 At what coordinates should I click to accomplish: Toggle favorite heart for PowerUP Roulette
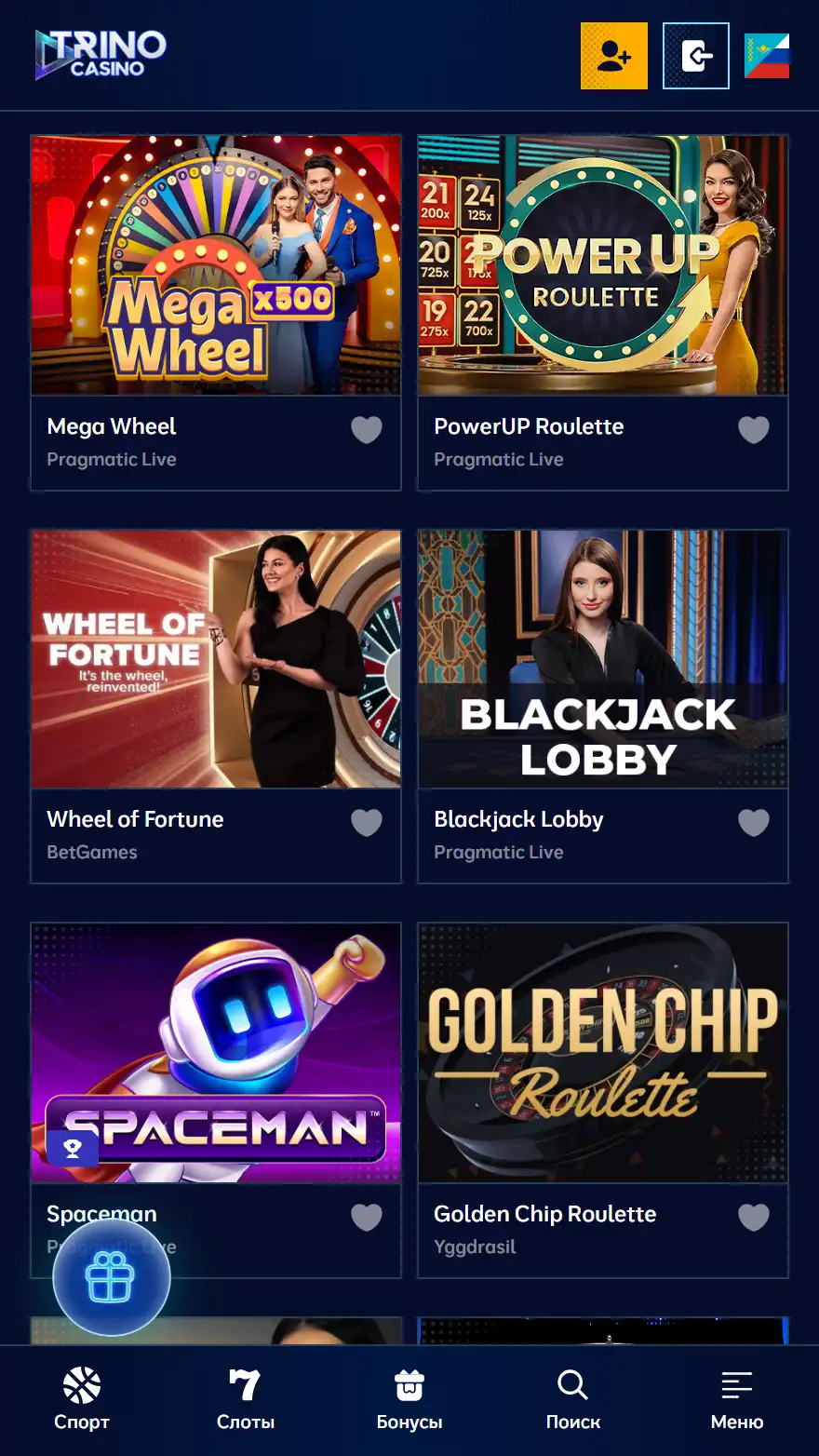(754, 429)
